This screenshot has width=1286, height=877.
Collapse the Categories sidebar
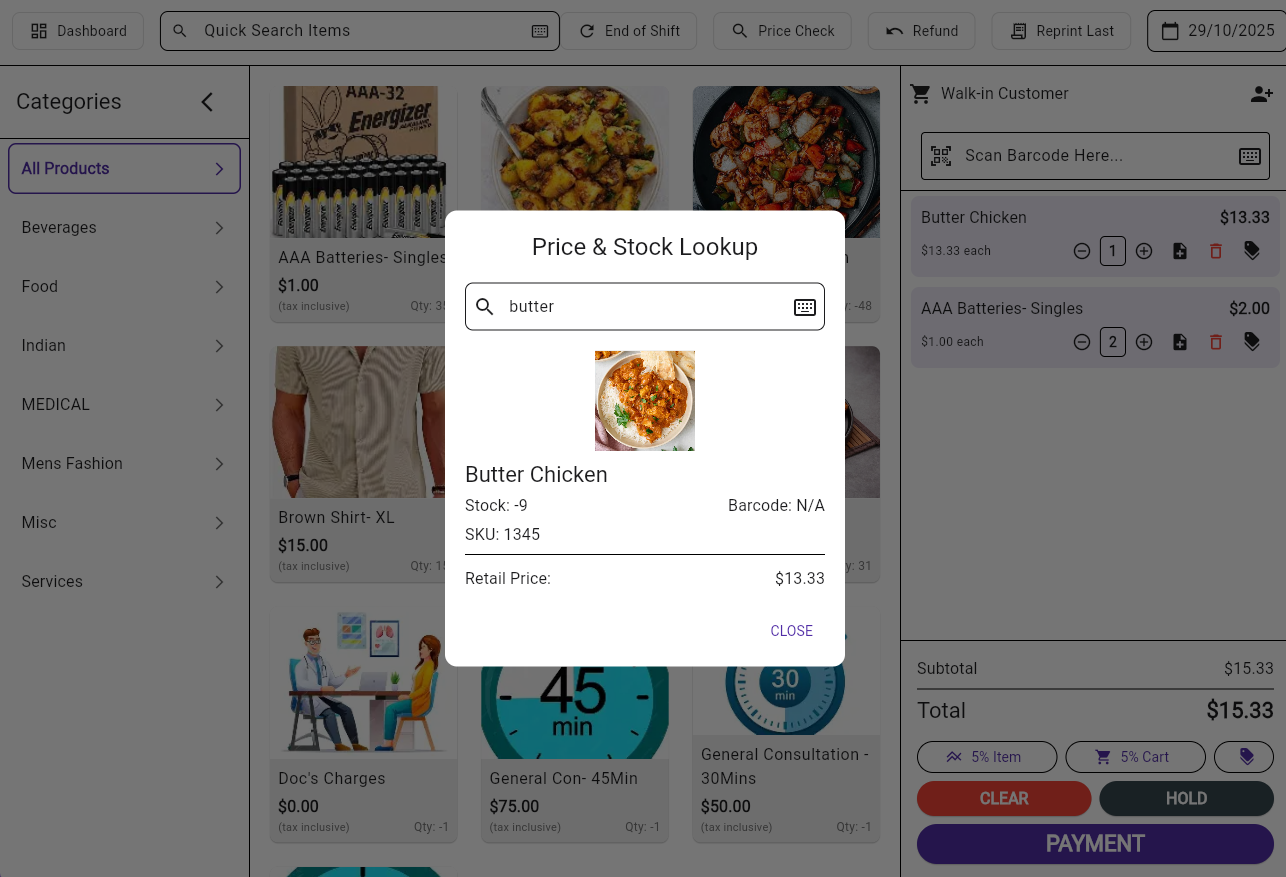click(207, 102)
